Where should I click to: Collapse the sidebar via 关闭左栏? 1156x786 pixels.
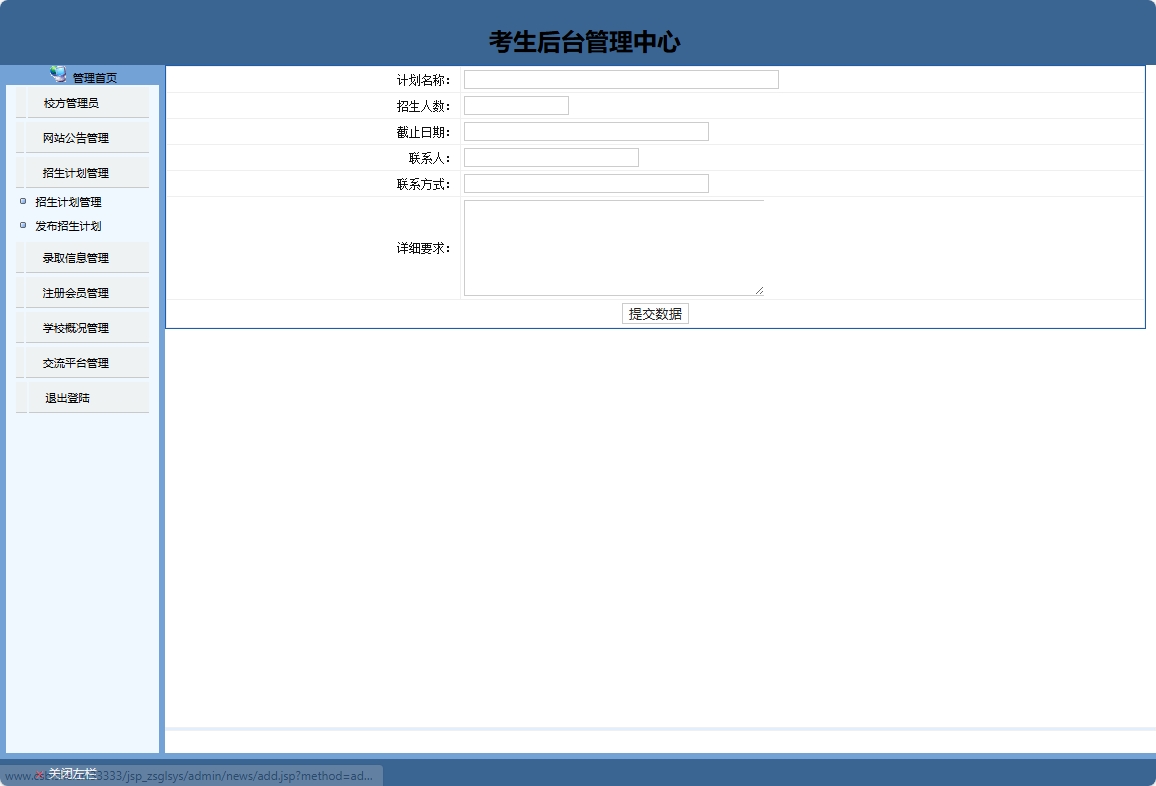(x=70, y=772)
